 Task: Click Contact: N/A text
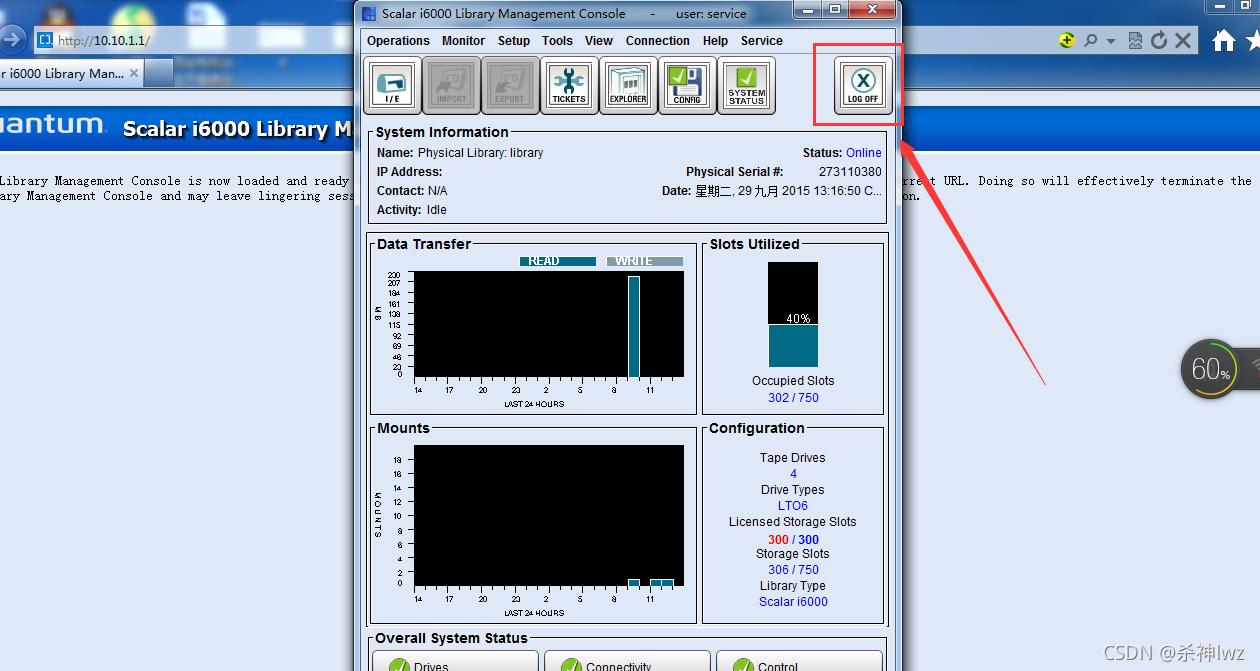coord(412,191)
